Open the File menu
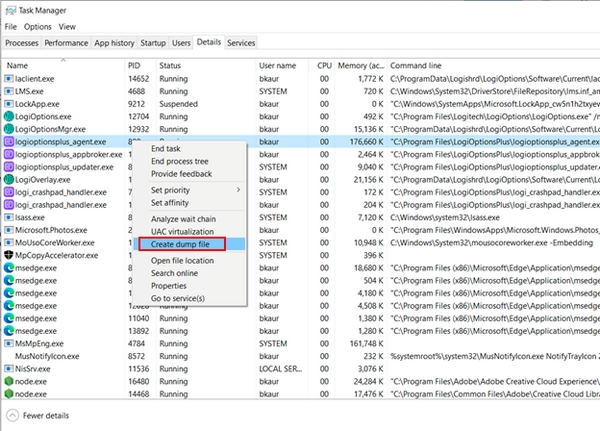This screenshot has height=431, width=600. pos(10,27)
